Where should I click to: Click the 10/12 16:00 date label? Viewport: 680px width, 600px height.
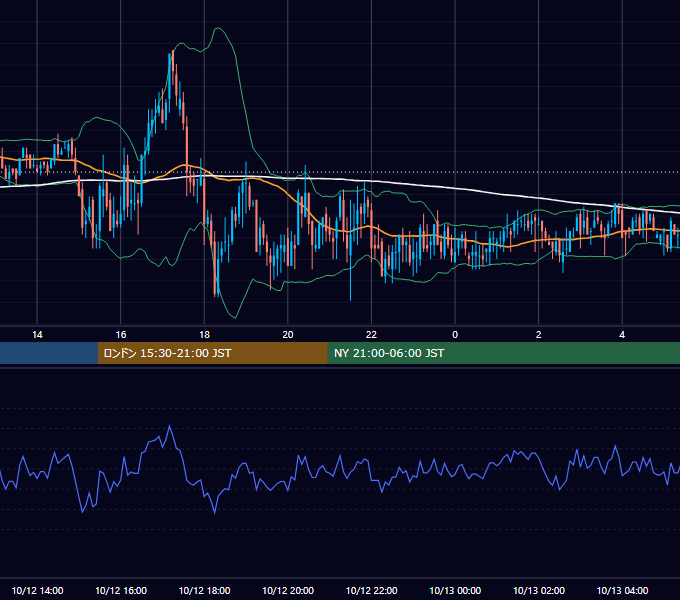click(121, 590)
